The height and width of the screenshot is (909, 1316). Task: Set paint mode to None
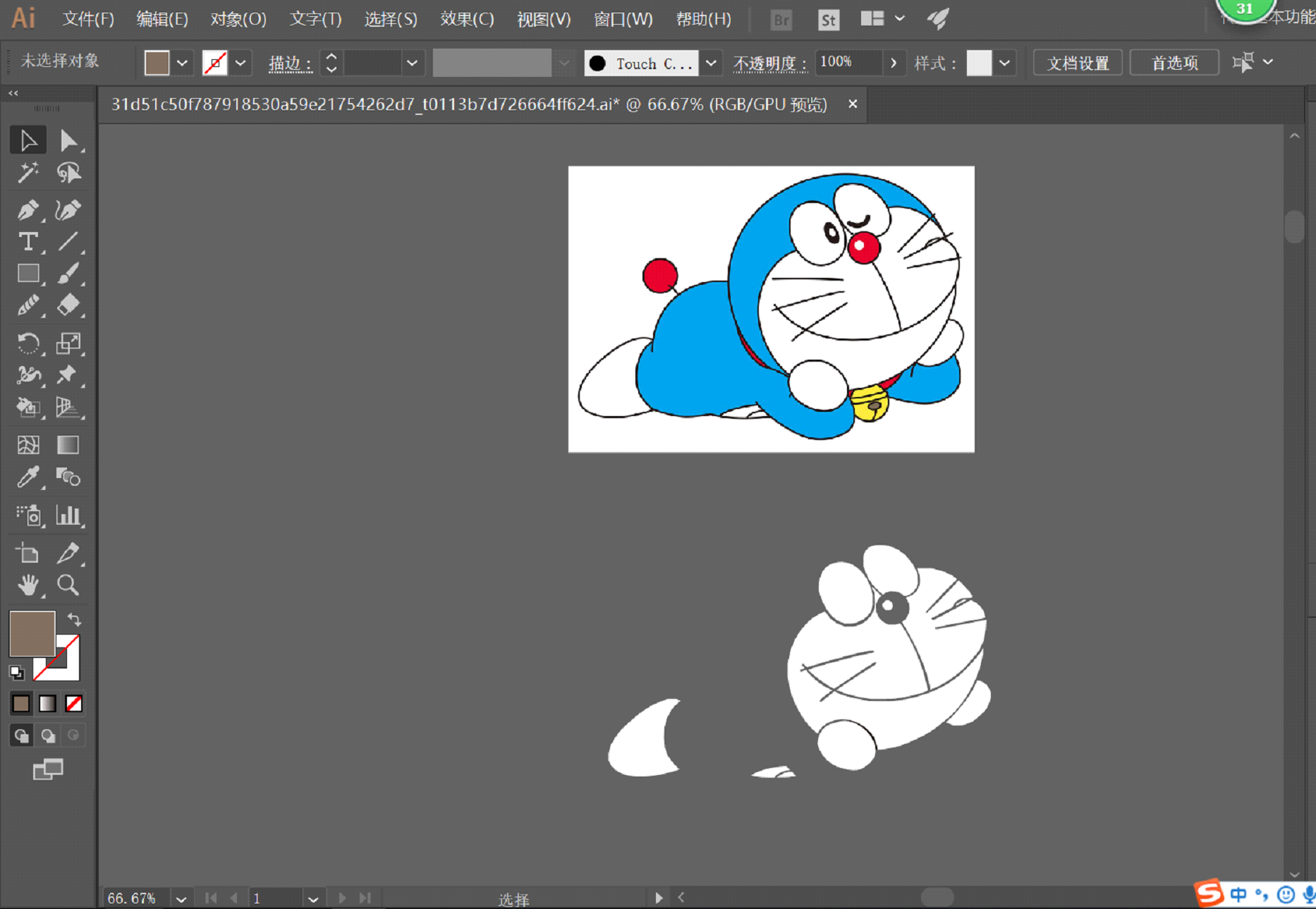[73, 704]
